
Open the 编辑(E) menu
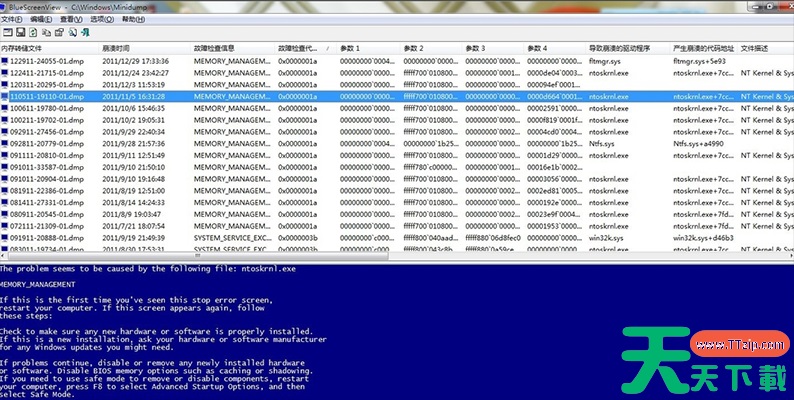click(x=41, y=19)
